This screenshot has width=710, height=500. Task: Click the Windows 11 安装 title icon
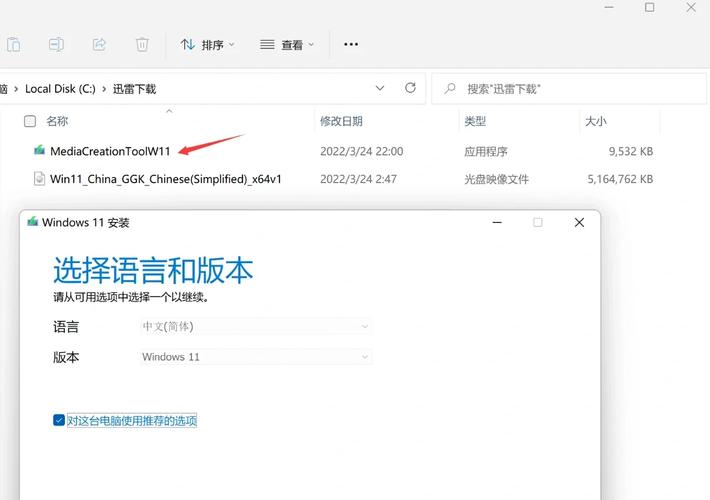pos(33,222)
